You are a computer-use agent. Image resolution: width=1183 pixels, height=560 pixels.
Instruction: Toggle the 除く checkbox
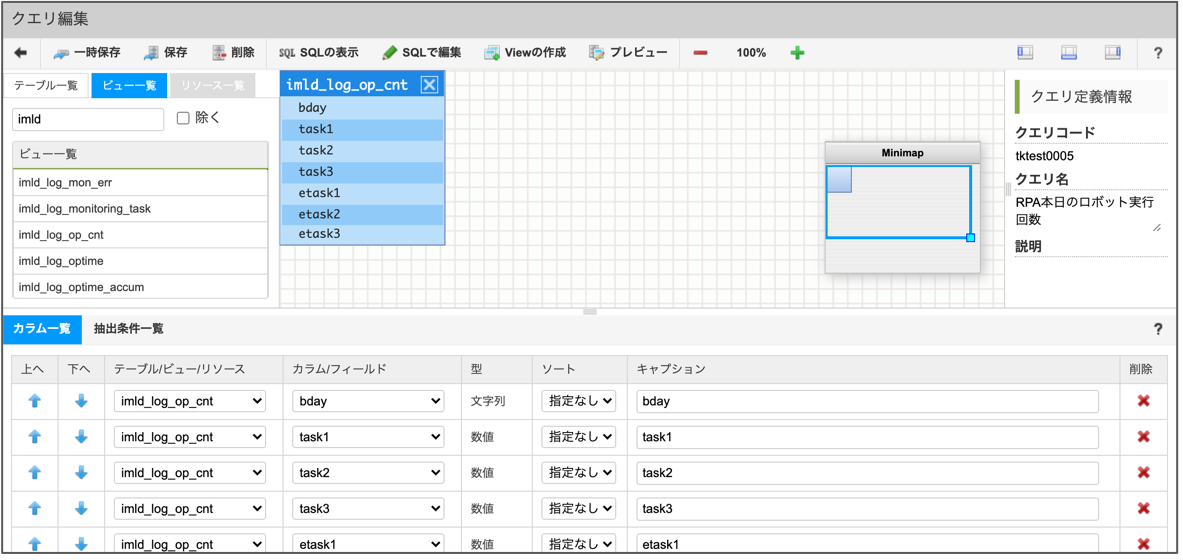[x=183, y=118]
